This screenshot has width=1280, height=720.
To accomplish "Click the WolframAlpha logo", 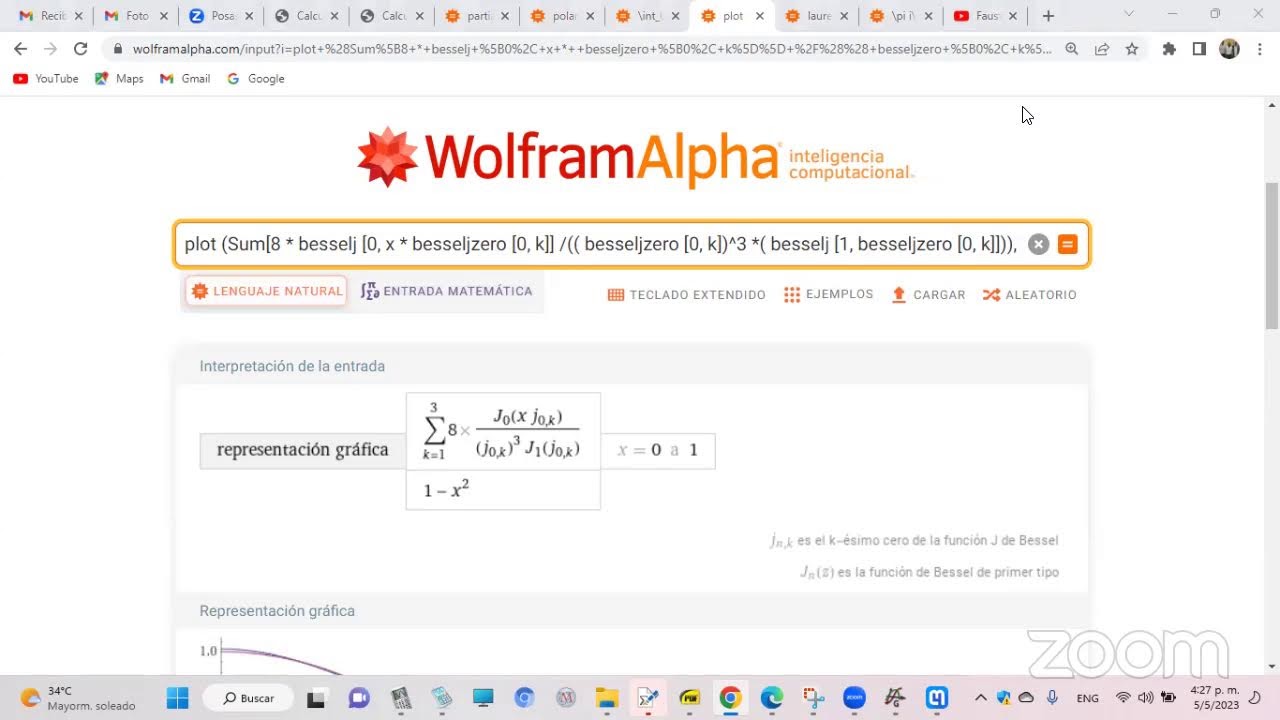I will click(x=635, y=158).
